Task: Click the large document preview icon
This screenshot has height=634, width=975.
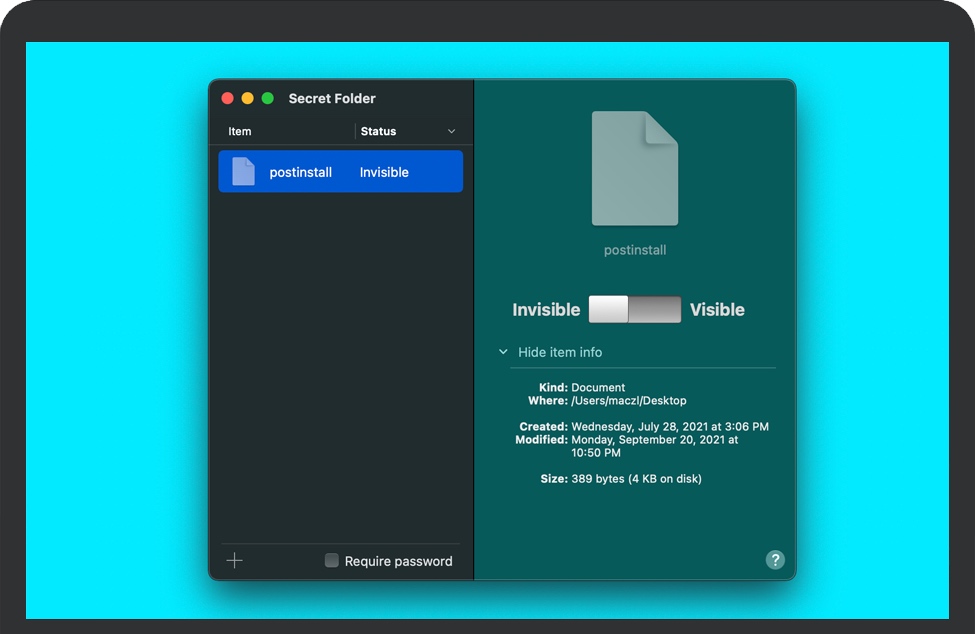Action: [635, 168]
